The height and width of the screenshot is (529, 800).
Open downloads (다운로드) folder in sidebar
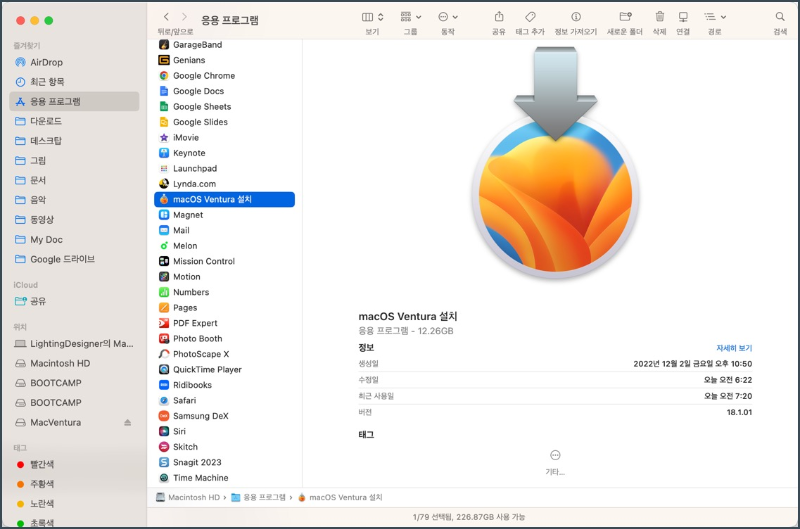[x=74, y=121]
